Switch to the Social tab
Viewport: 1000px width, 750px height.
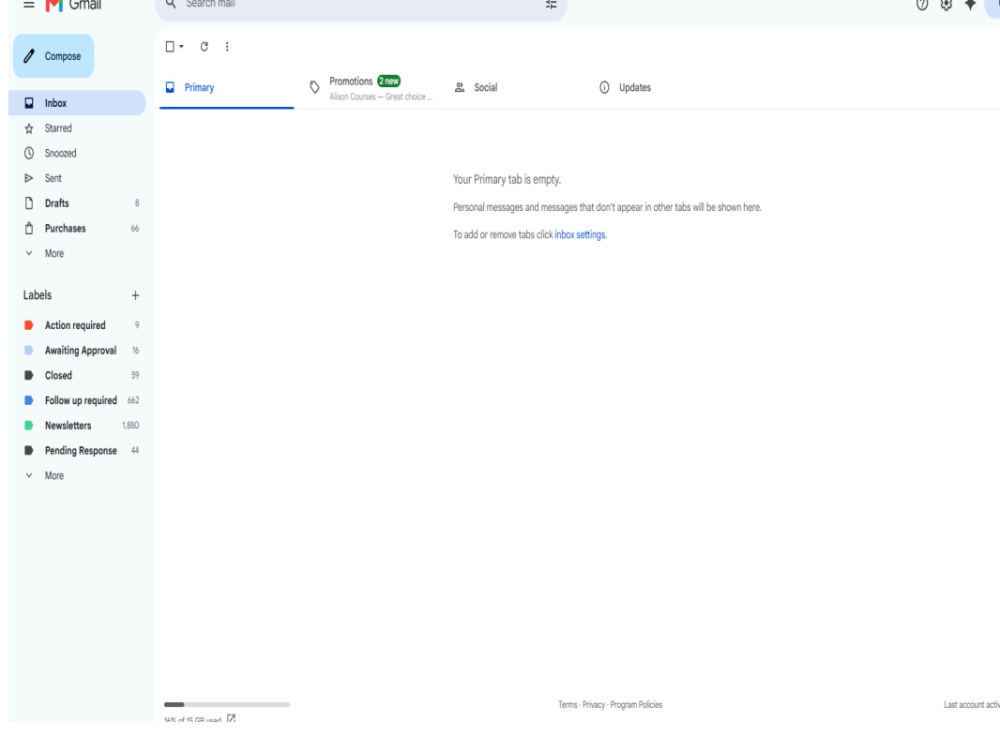point(515,88)
